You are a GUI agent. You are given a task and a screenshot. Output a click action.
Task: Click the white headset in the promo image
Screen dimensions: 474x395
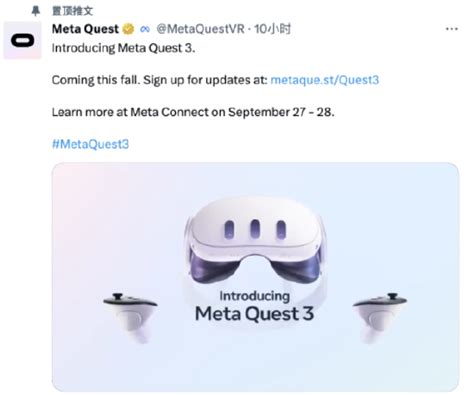pos(255,245)
